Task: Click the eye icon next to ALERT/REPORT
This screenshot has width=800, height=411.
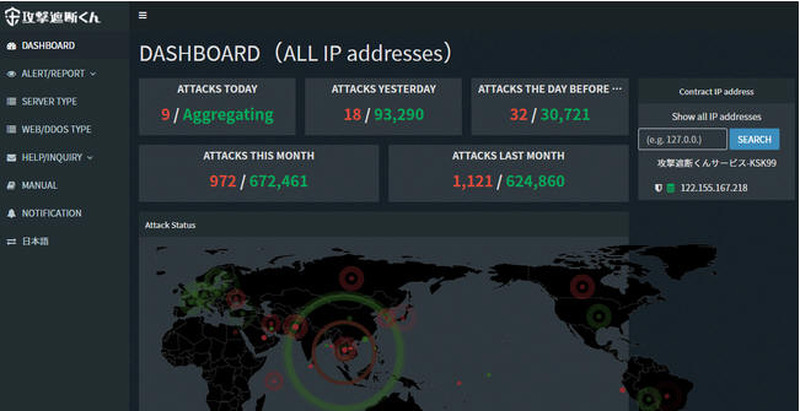Action: pyautogui.click(x=11, y=74)
